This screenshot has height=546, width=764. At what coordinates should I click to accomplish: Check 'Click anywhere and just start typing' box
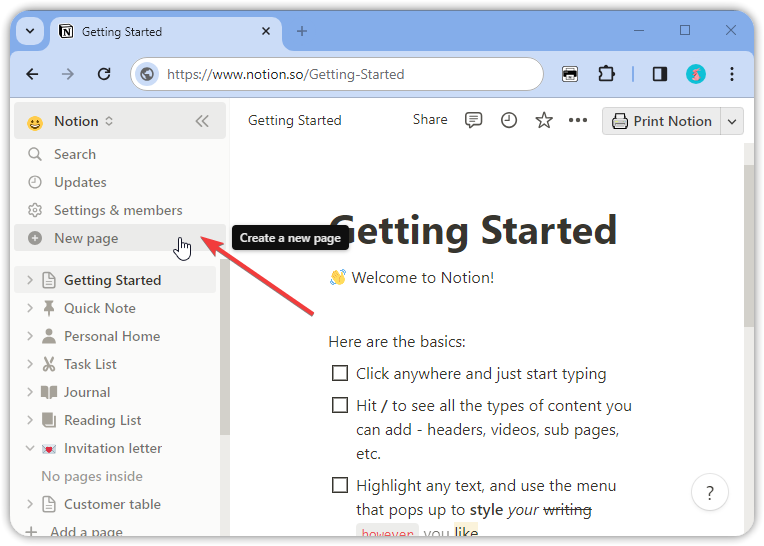pos(340,374)
